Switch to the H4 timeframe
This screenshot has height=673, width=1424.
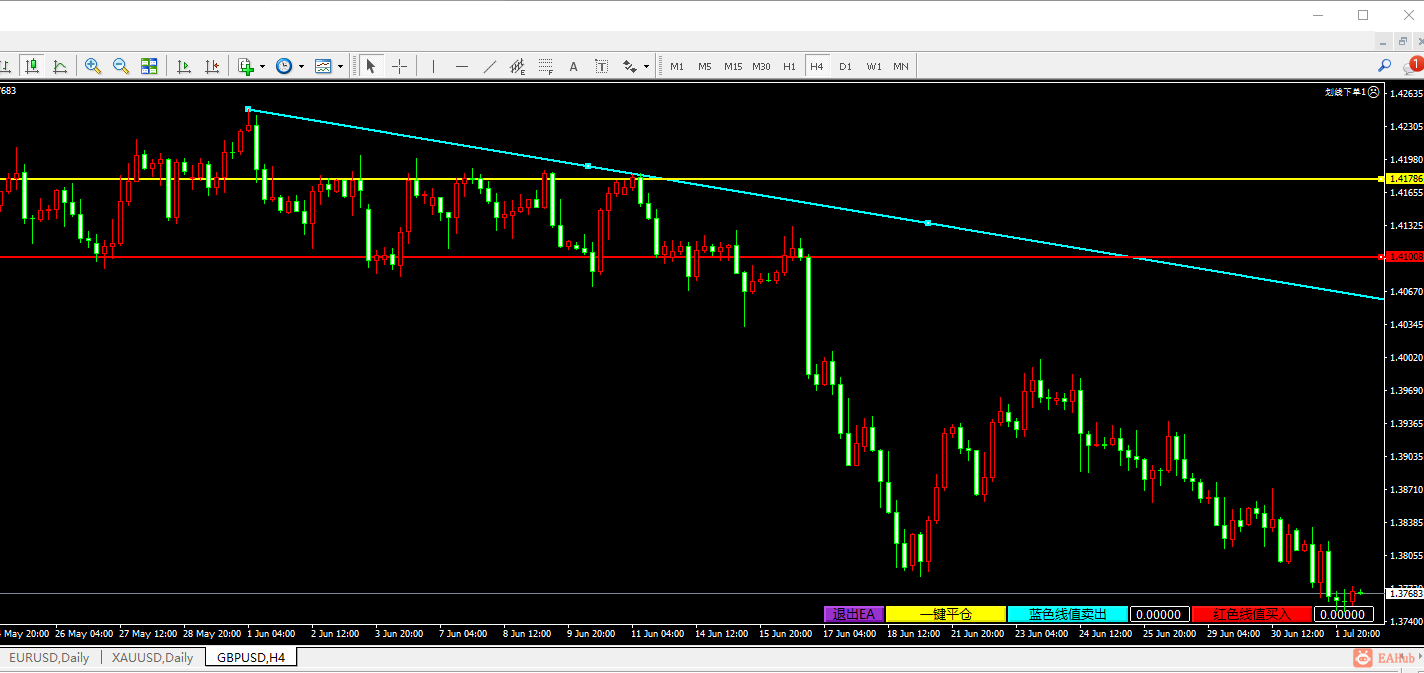coord(817,66)
